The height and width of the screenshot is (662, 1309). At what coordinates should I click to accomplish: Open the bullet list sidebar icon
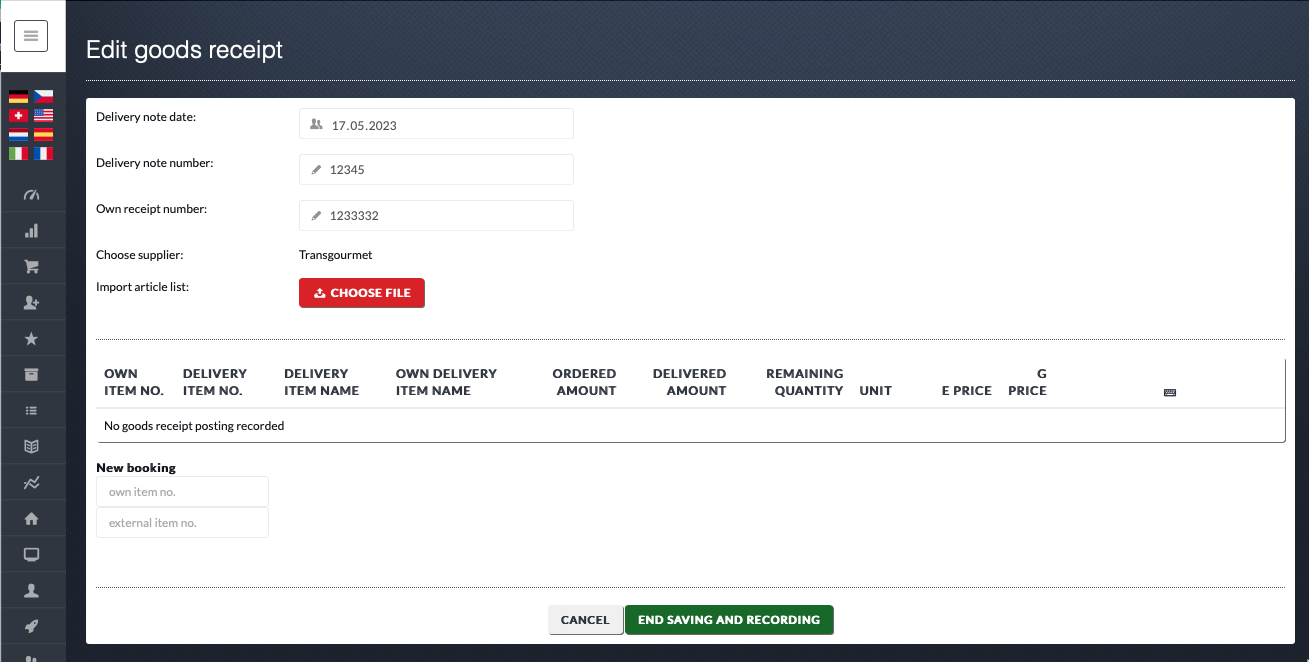point(31,410)
